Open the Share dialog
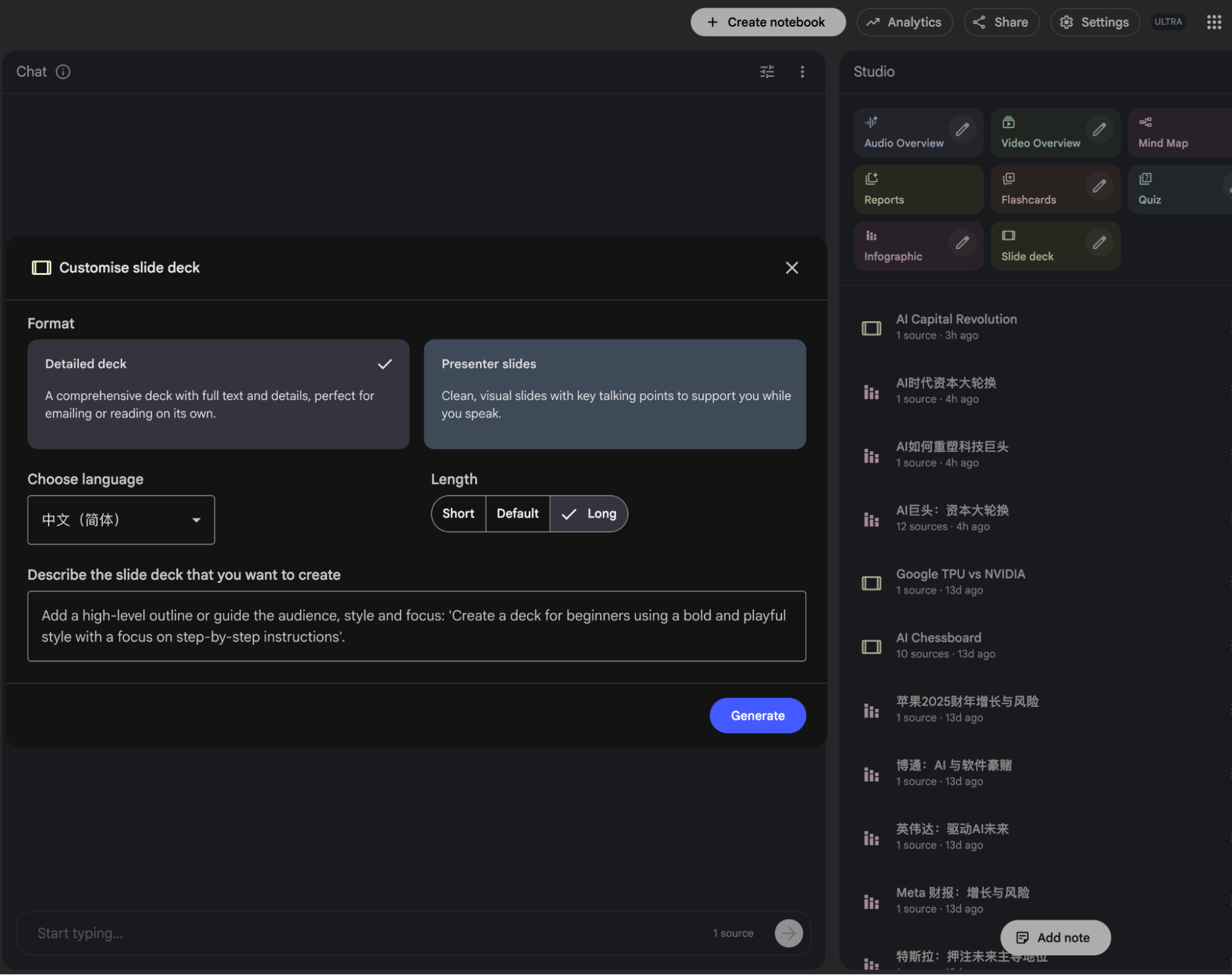 [x=1001, y=22]
